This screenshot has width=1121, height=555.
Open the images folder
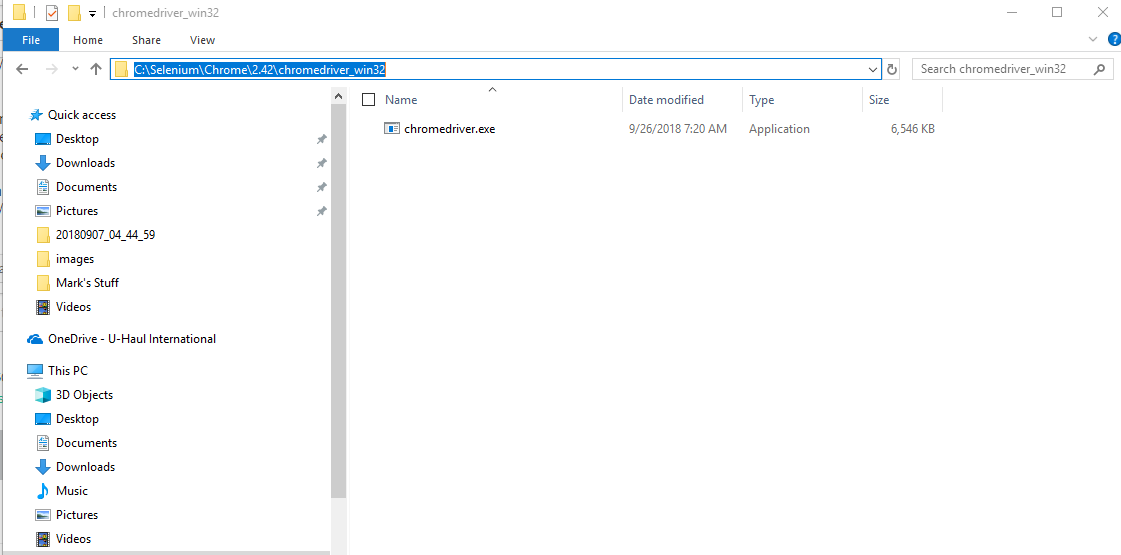pos(74,259)
